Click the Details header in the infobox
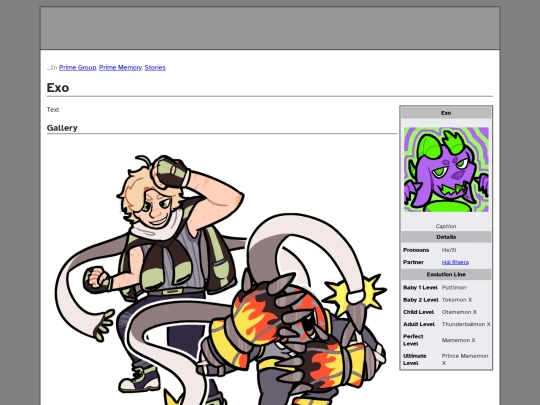The width and height of the screenshot is (540, 405). tap(446, 237)
